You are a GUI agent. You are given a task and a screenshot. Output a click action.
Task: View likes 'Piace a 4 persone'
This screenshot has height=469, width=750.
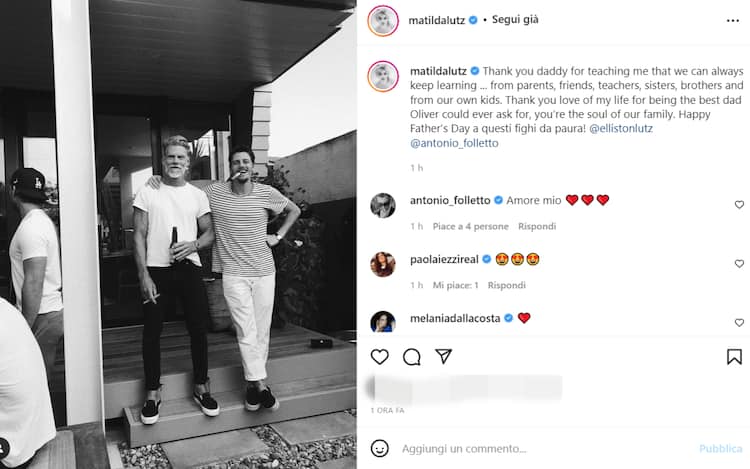point(470,226)
